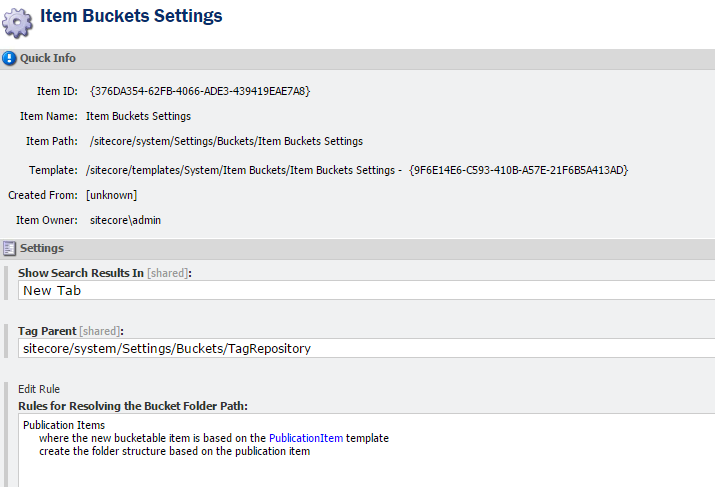Image resolution: width=715 pixels, height=487 pixels.
Task: Select the Template GUID value
Action: point(518,170)
